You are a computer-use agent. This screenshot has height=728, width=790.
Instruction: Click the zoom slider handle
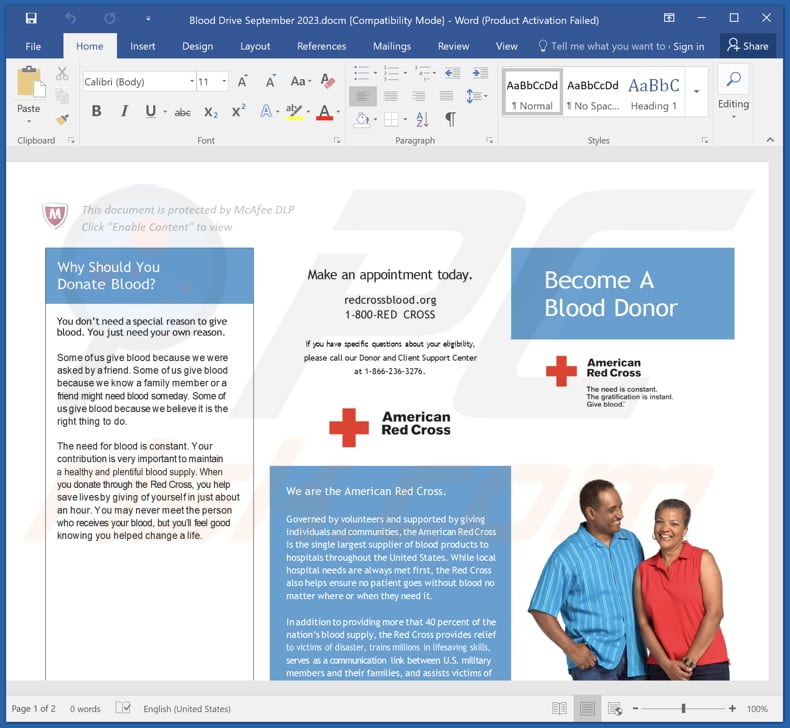pos(683,708)
